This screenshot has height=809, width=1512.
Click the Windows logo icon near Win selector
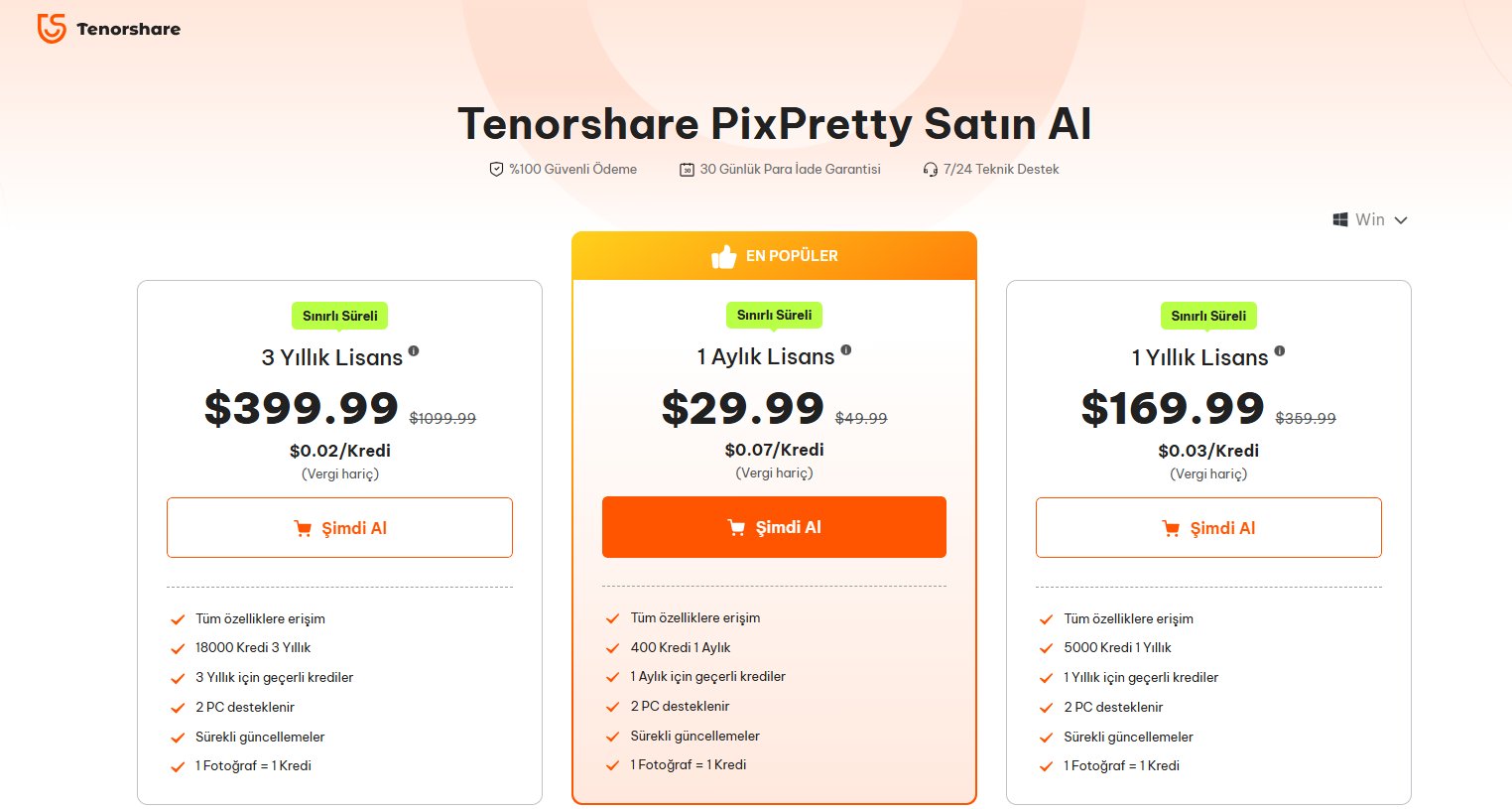tap(1340, 219)
